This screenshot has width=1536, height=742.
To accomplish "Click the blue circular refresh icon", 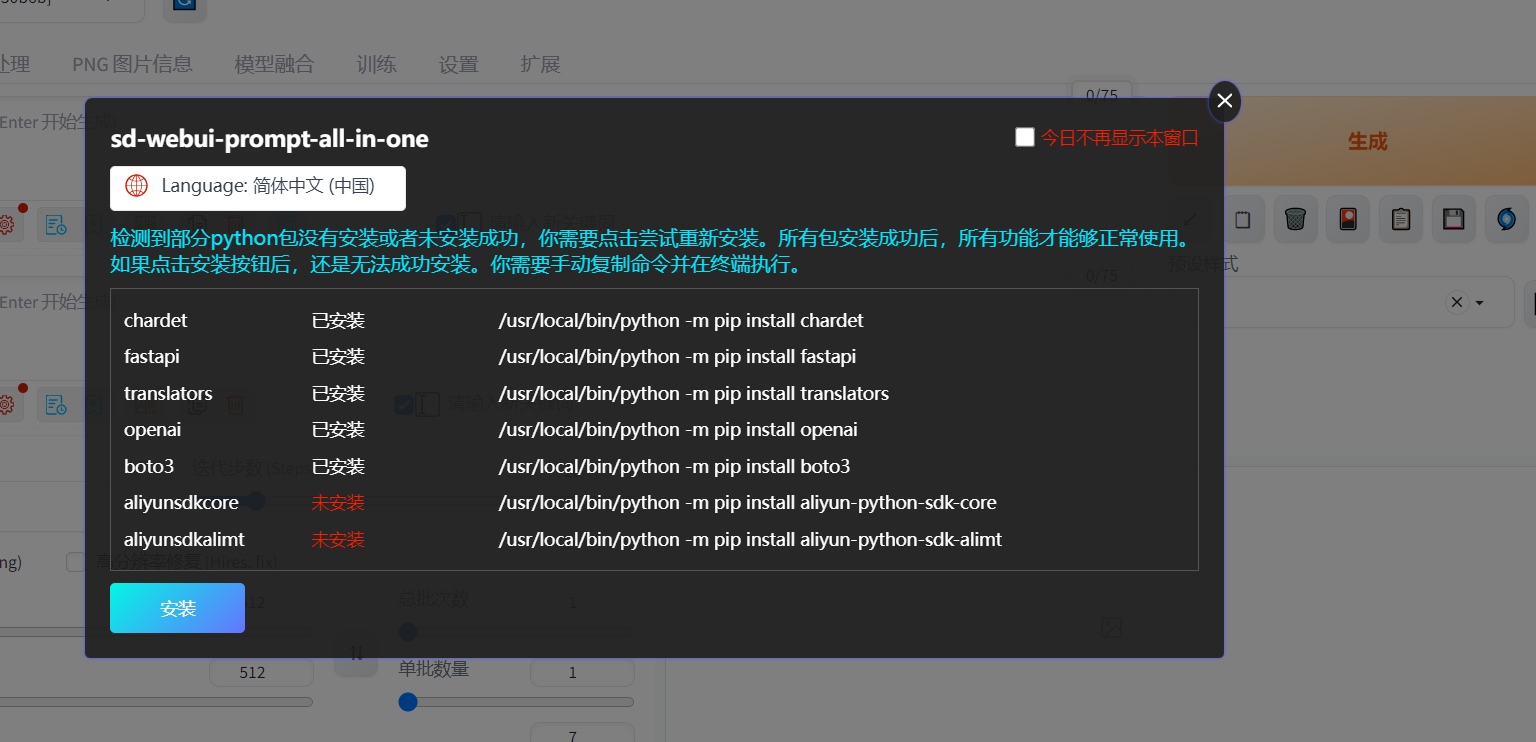I will click(1507, 220).
